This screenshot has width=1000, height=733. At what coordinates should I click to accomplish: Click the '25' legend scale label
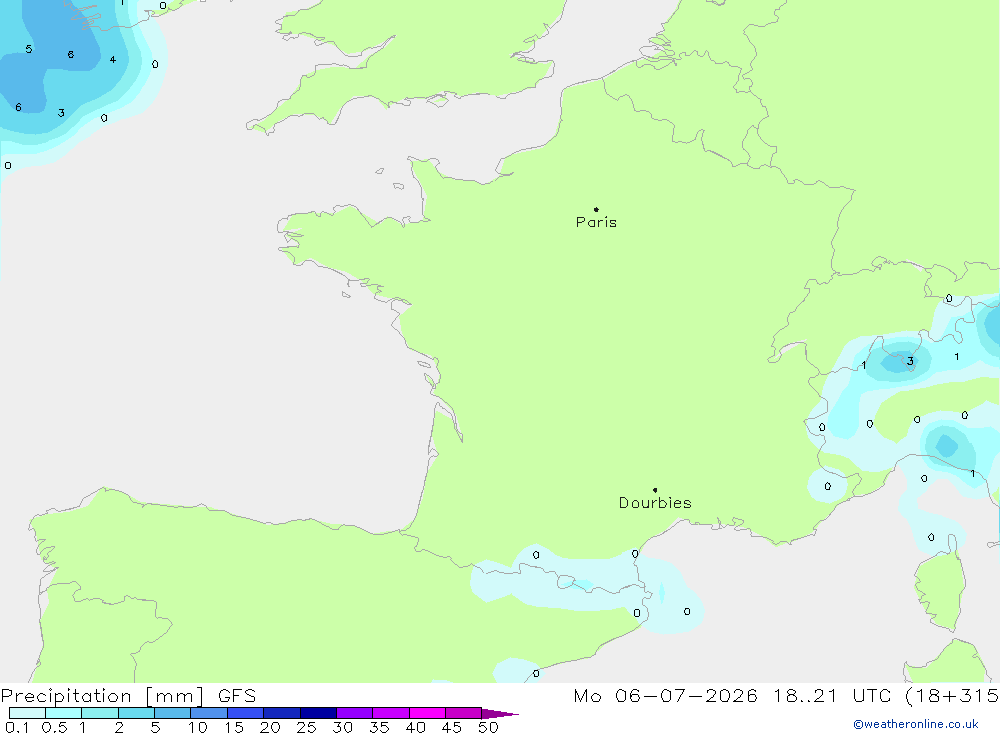pyautogui.click(x=306, y=727)
